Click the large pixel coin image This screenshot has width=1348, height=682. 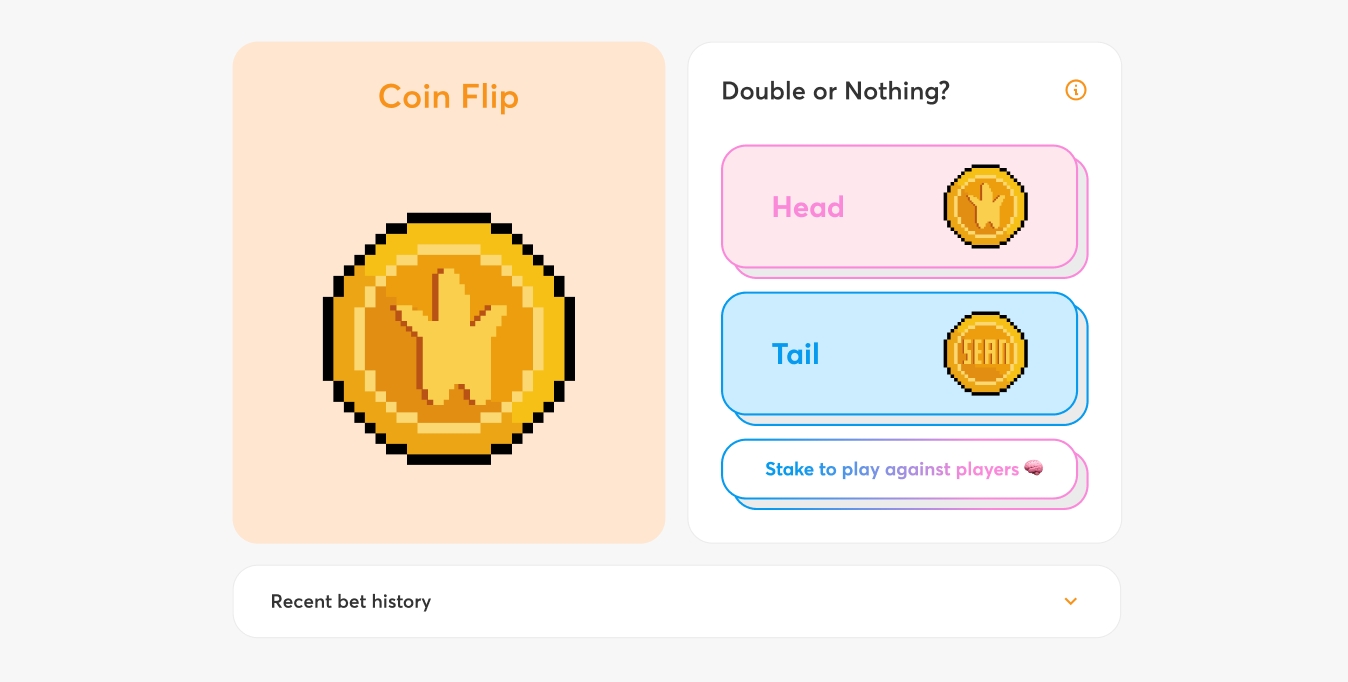[x=449, y=338]
